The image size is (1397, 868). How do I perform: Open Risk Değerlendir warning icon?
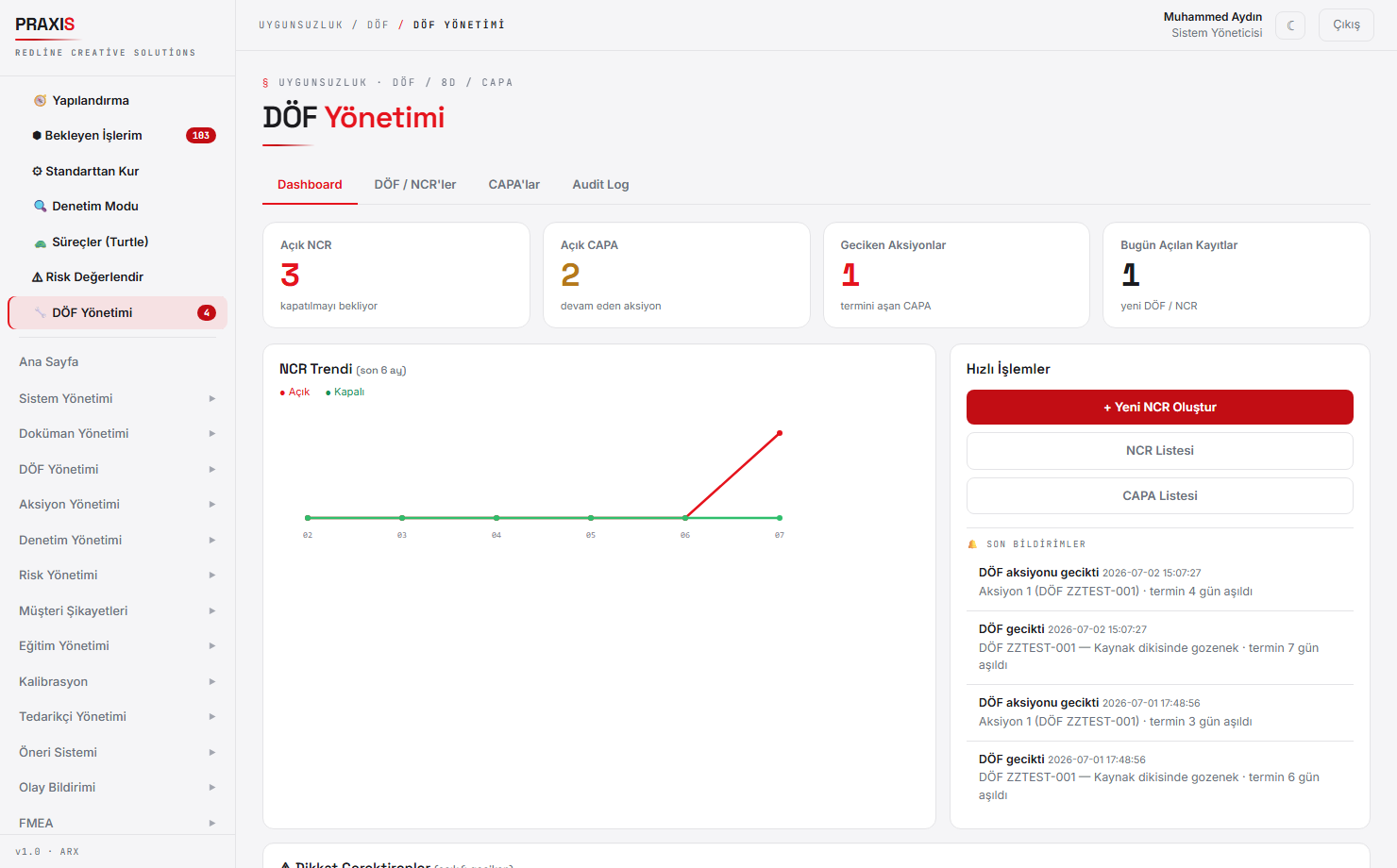click(x=37, y=277)
